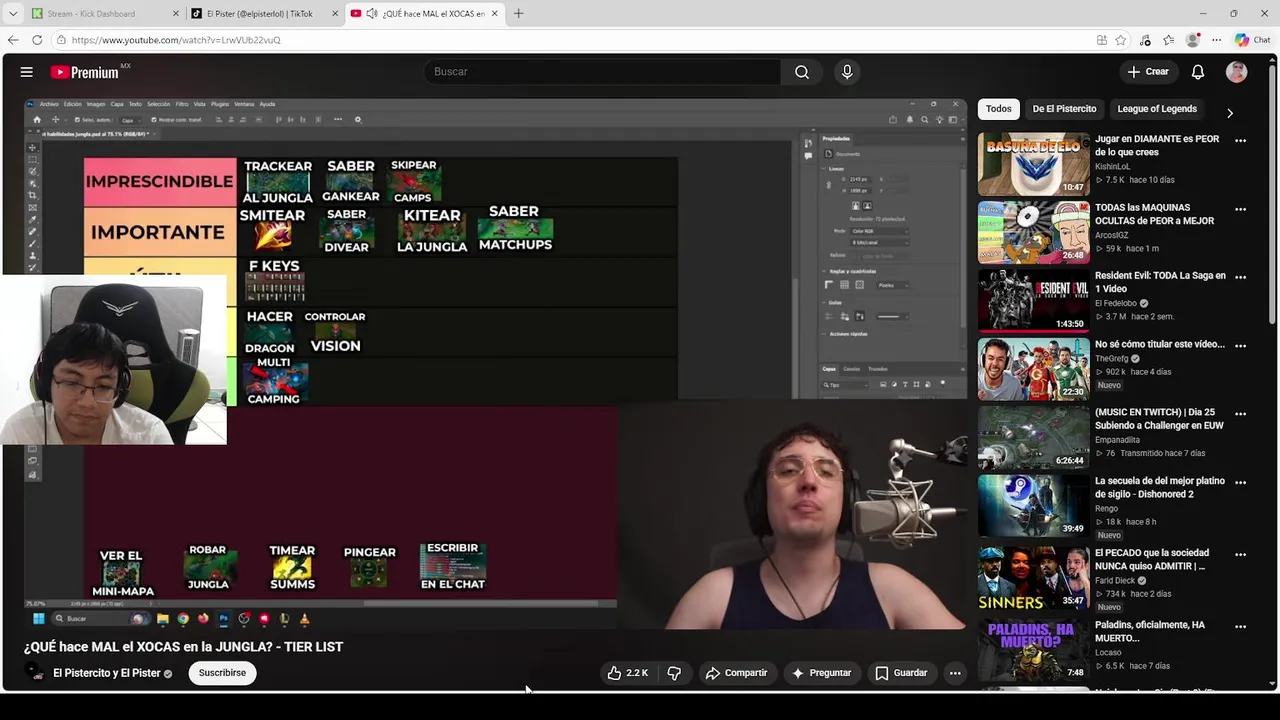Open TODAS las MAQUINAS OCULTAS thumbnail

(x=1033, y=232)
